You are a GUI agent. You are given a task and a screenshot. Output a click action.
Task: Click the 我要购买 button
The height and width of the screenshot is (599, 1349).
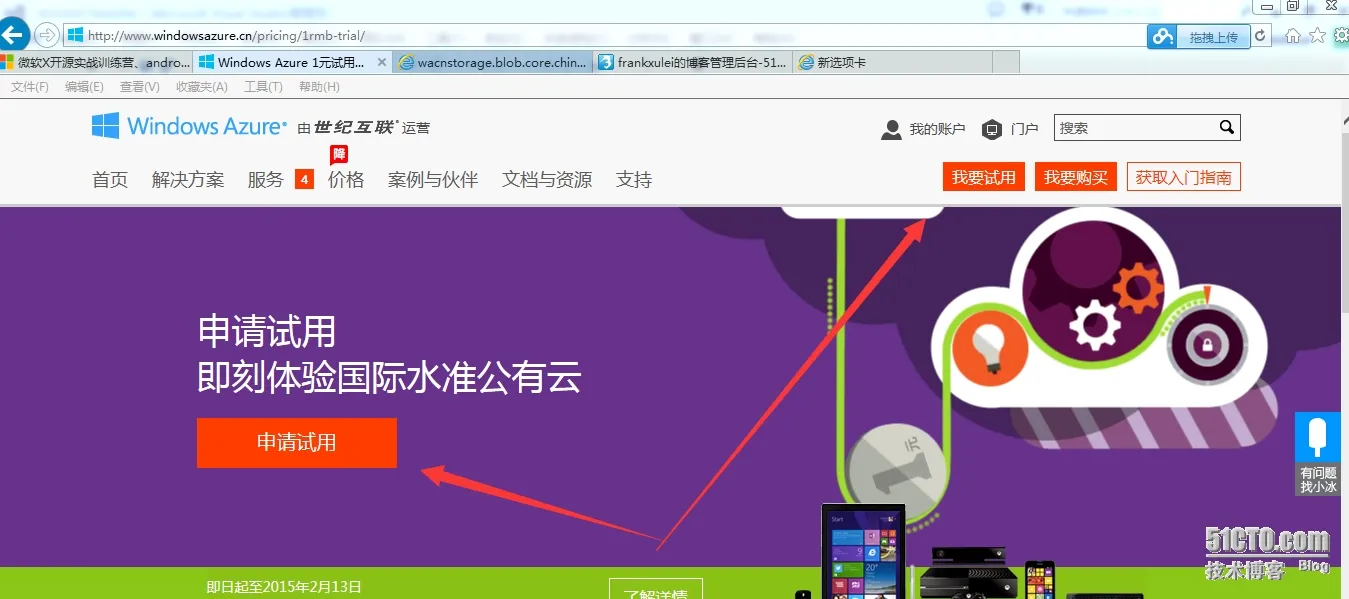click(x=1076, y=177)
